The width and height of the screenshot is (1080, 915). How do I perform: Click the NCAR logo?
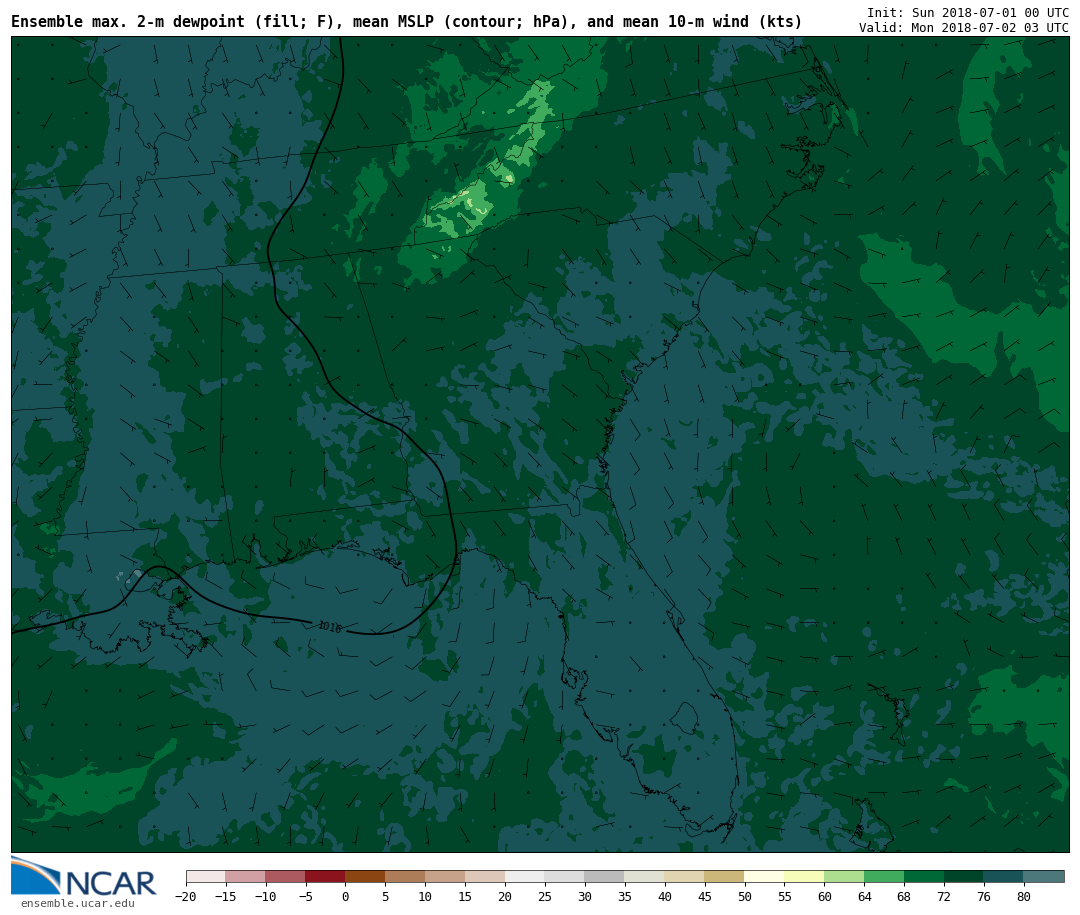pos(84,876)
